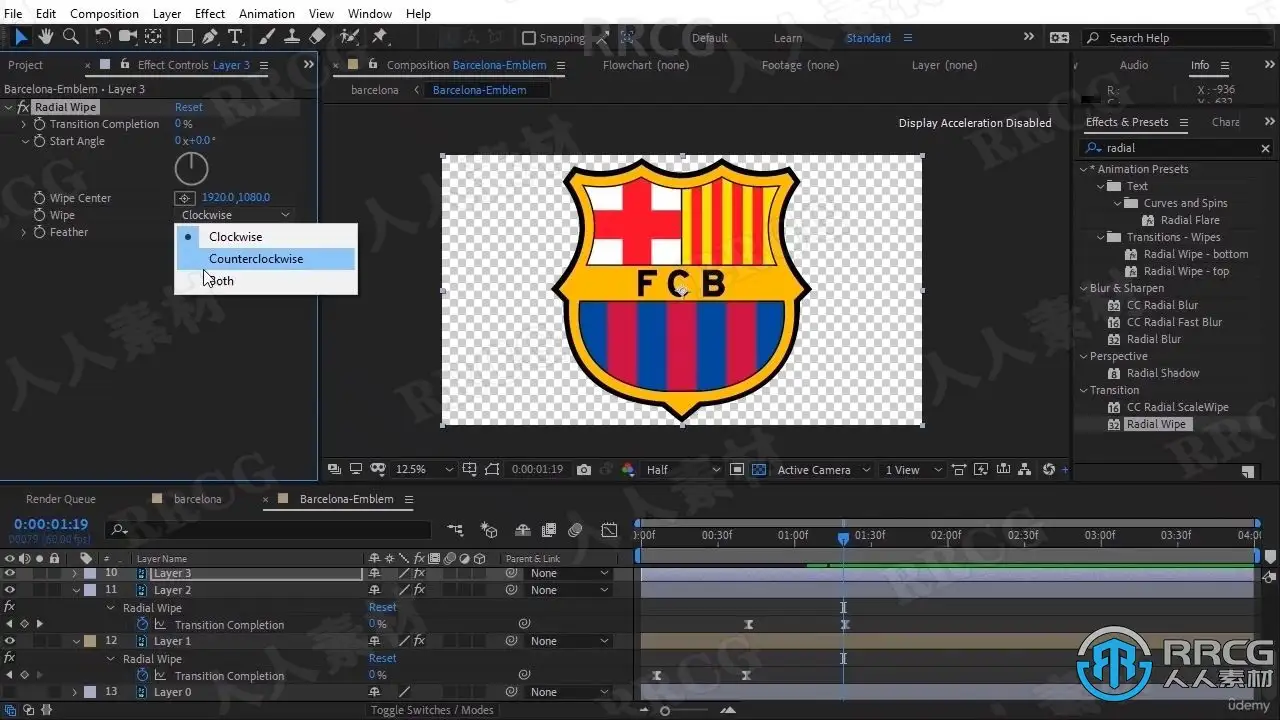Select the Brush tool

coord(268,37)
